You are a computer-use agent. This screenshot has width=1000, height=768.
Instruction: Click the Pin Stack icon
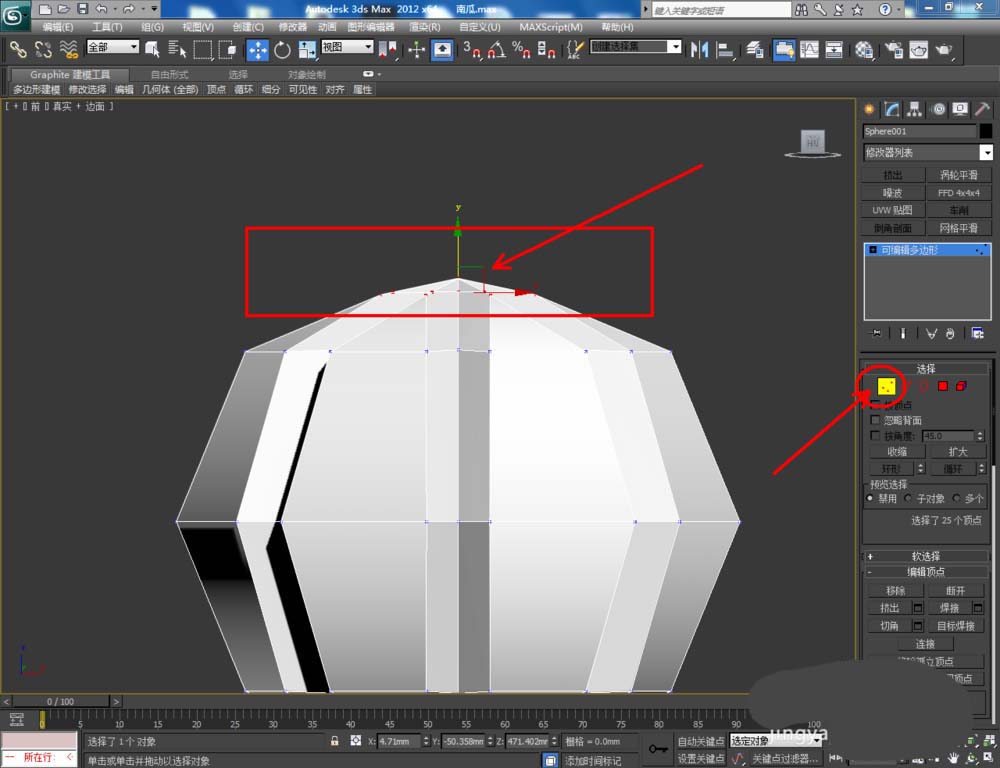(x=876, y=333)
